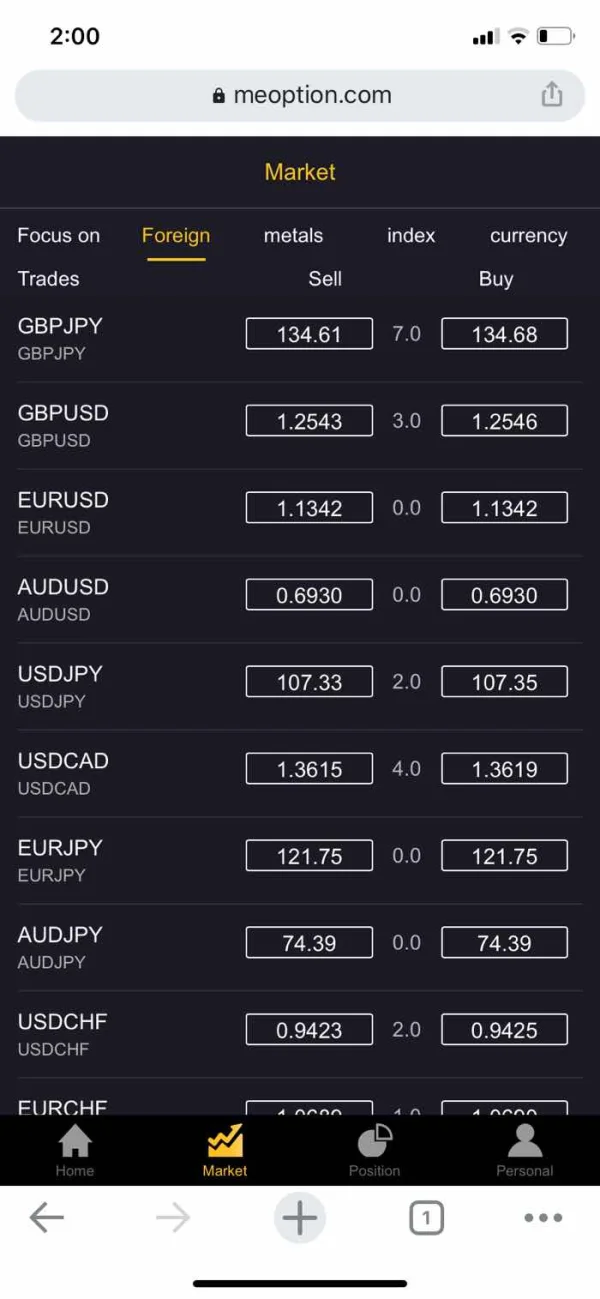Tap the Home icon in bottom navigation
The height and width of the screenshot is (1299, 600).
point(75,1148)
